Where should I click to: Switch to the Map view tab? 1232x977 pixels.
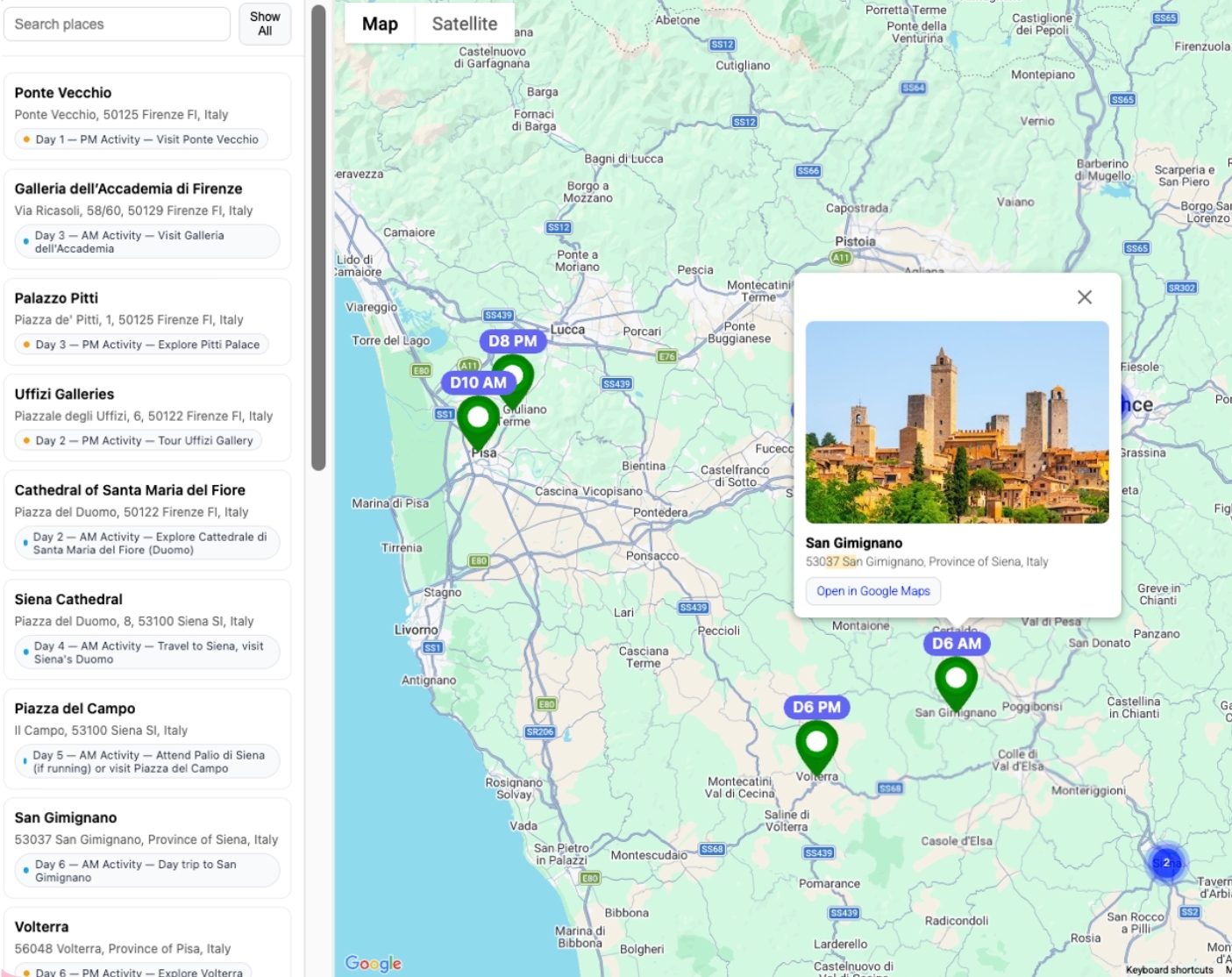click(380, 24)
